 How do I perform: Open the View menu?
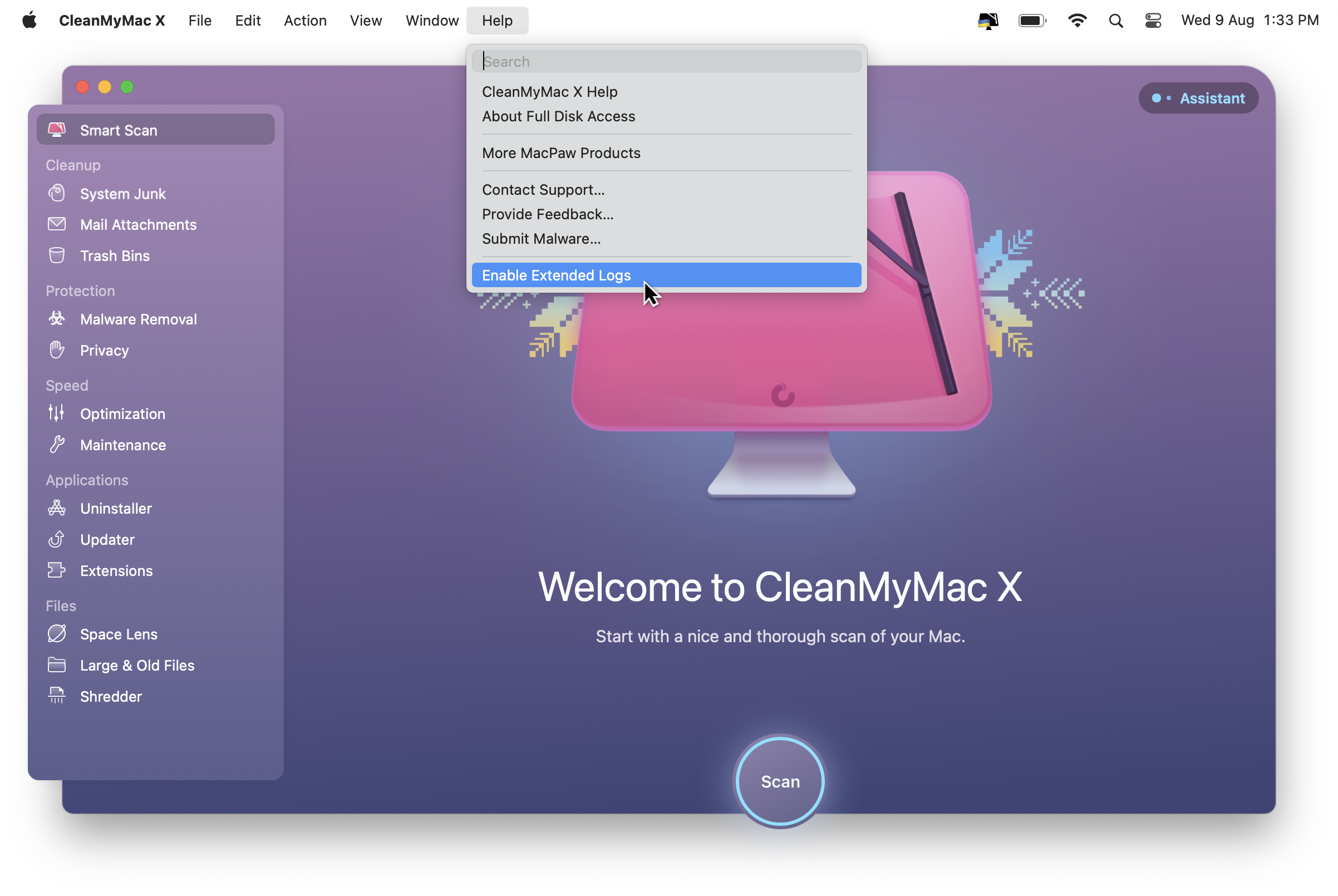(x=366, y=21)
